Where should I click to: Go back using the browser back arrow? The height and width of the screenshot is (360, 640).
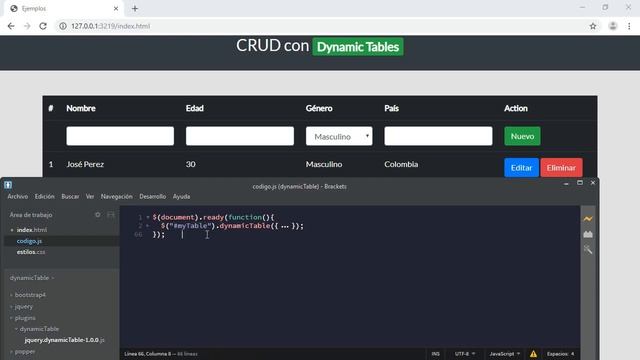11,26
